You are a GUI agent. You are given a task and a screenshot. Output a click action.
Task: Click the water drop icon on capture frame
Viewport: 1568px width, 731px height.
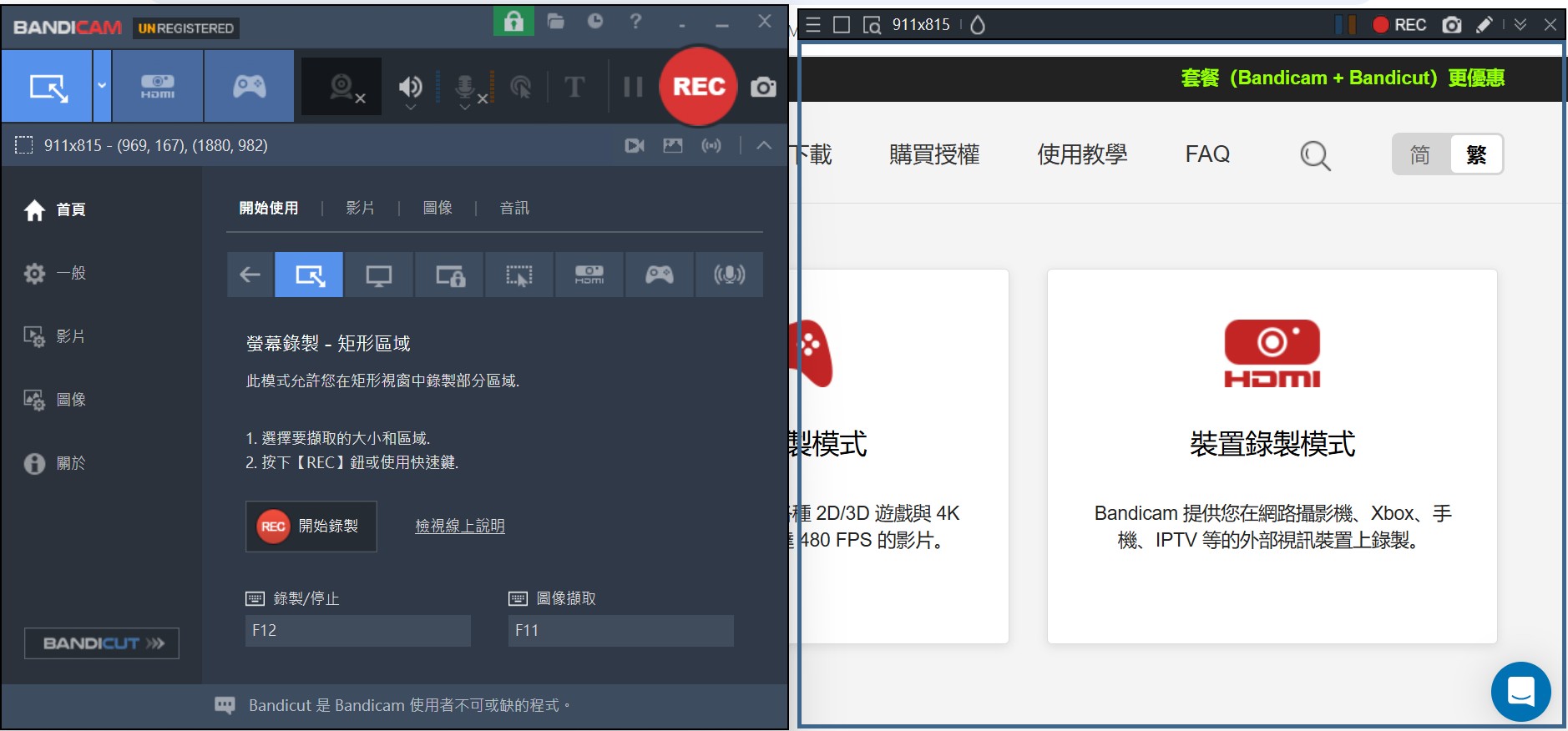coord(978,25)
